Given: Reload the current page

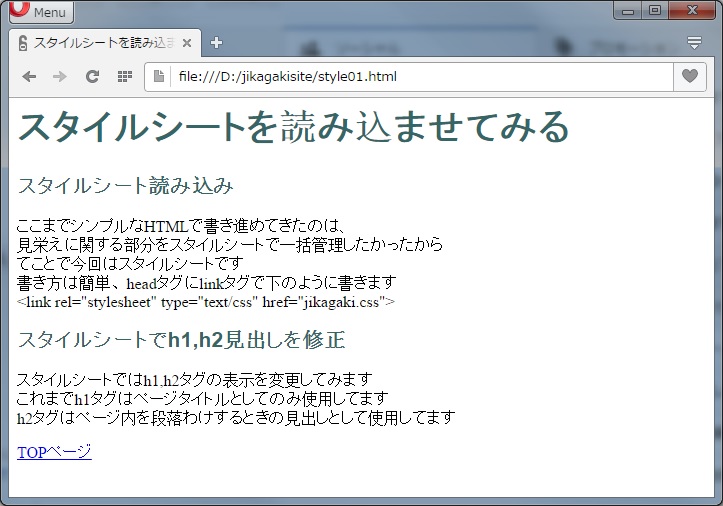Looking at the screenshot, I should (92, 76).
